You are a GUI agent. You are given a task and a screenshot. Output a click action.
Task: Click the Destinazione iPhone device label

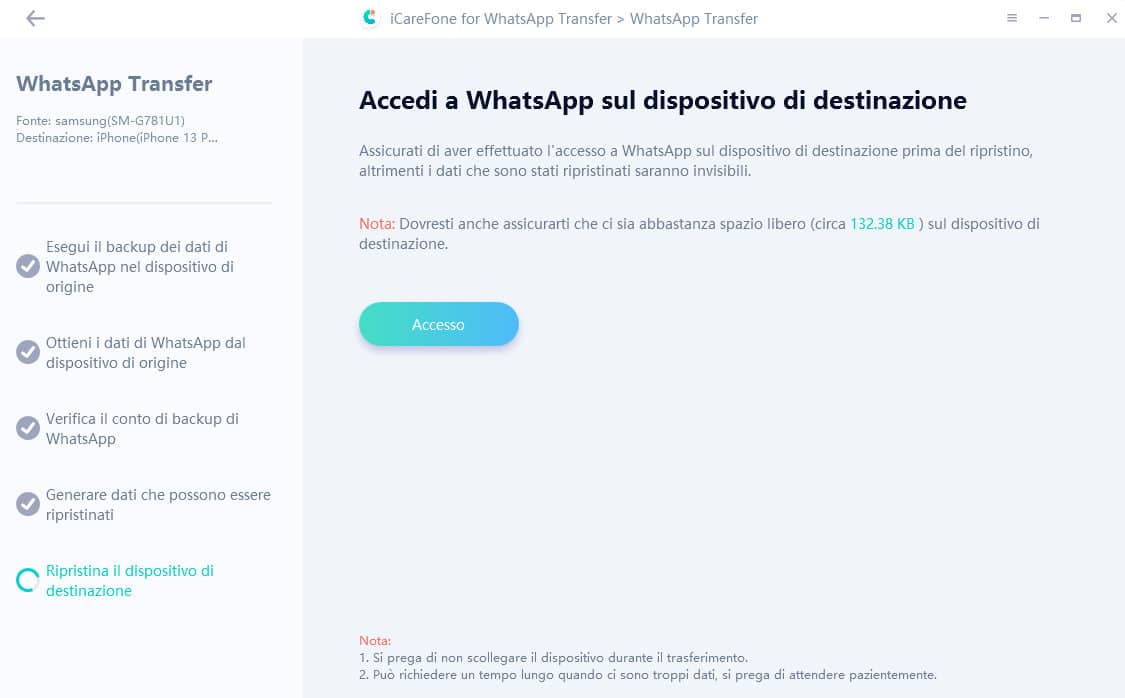[117, 138]
